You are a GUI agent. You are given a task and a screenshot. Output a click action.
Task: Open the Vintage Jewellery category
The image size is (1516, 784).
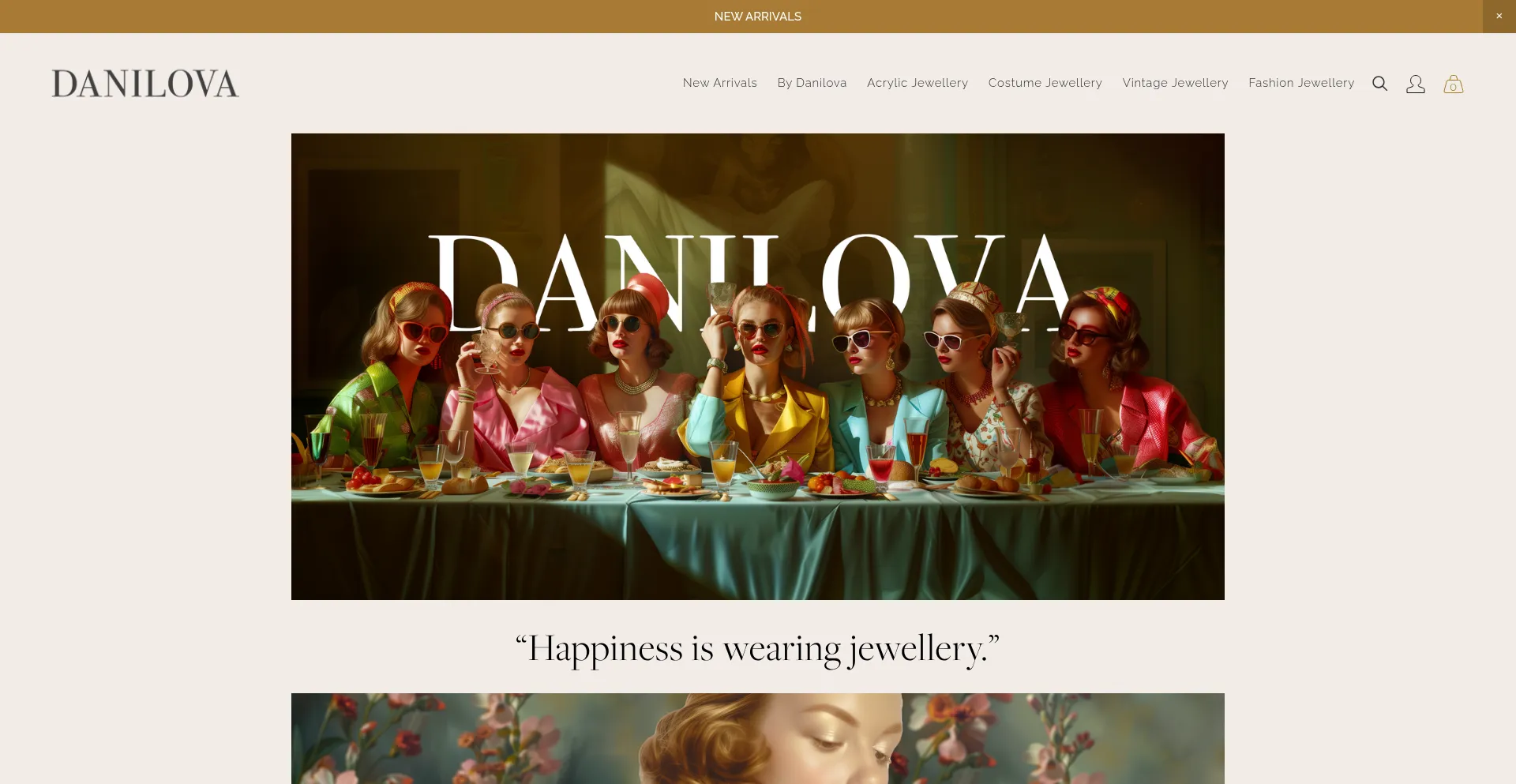tap(1175, 83)
